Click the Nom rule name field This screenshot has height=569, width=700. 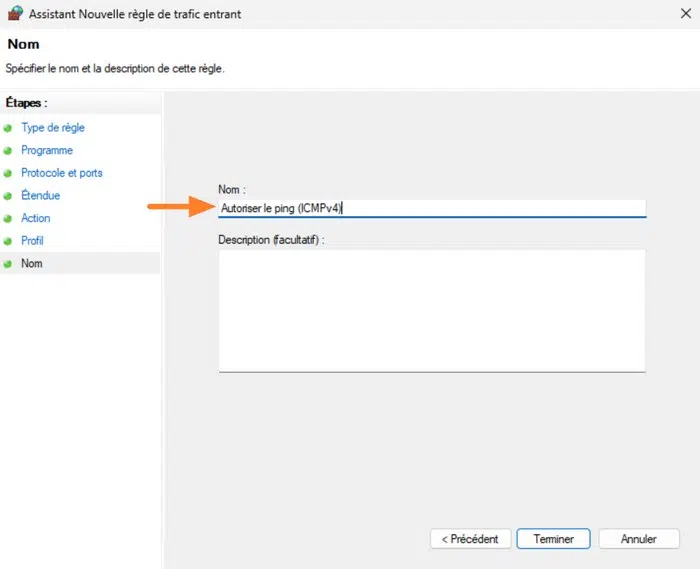point(432,208)
